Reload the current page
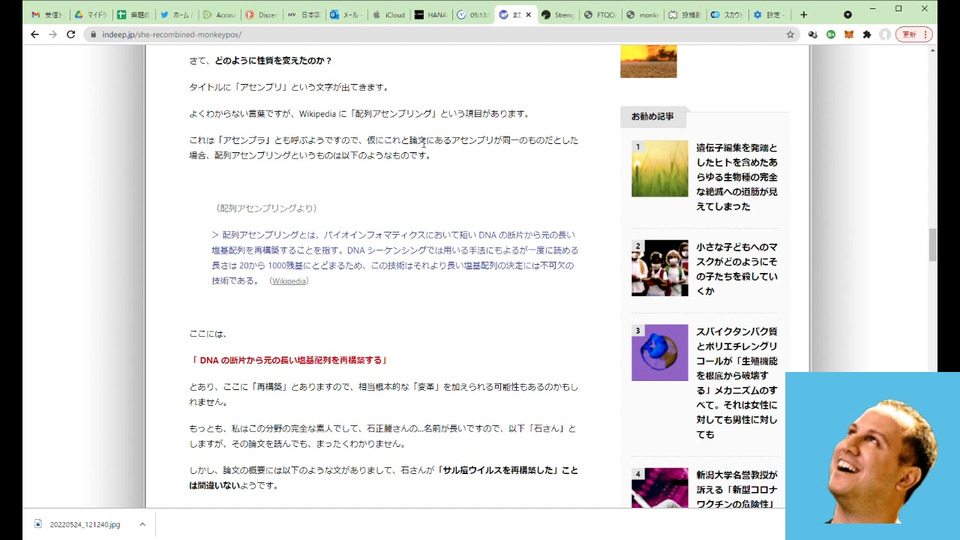Screen dimensions: 960x540 [71, 34]
